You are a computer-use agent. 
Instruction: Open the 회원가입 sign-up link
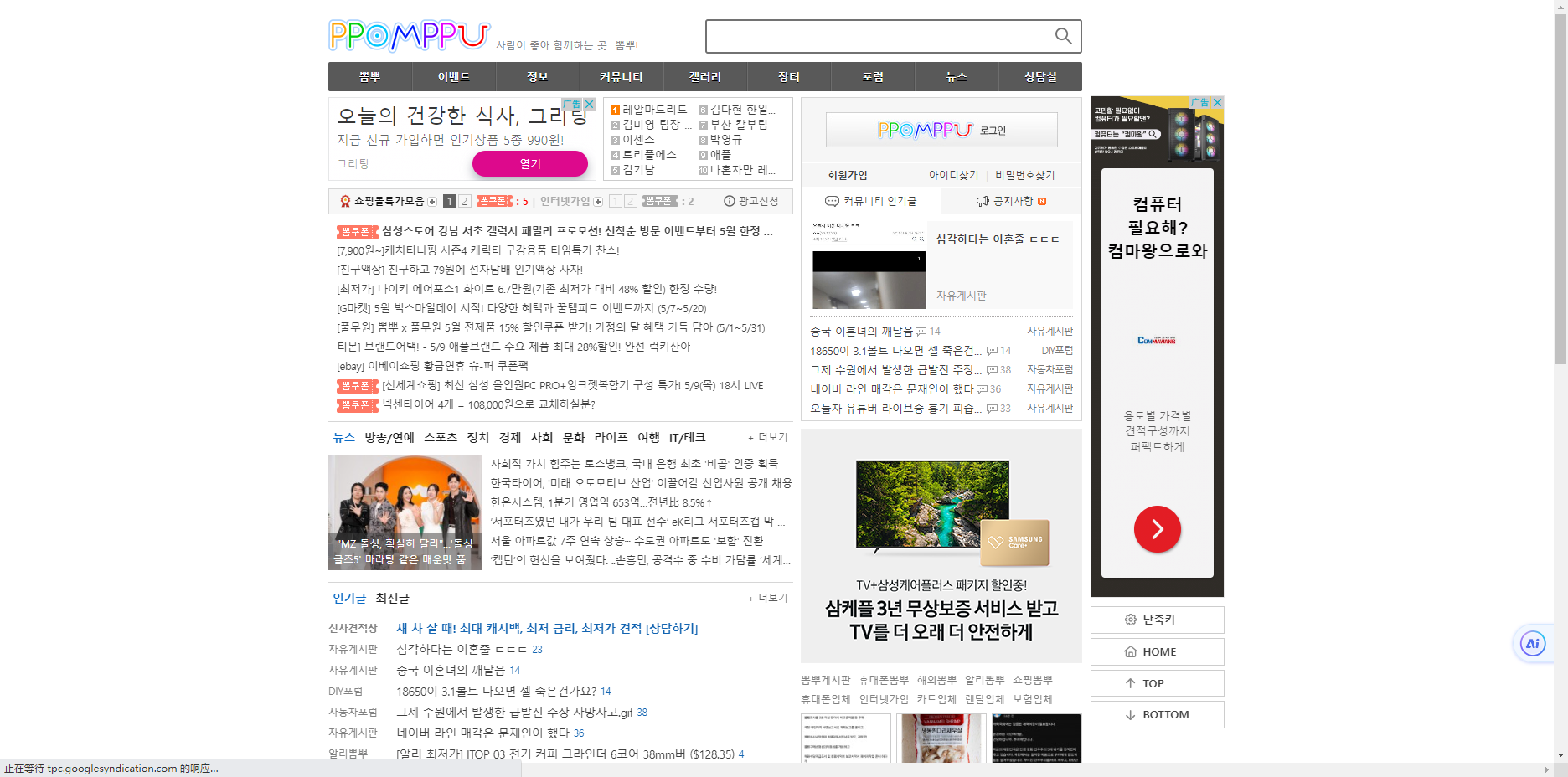point(848,175)
